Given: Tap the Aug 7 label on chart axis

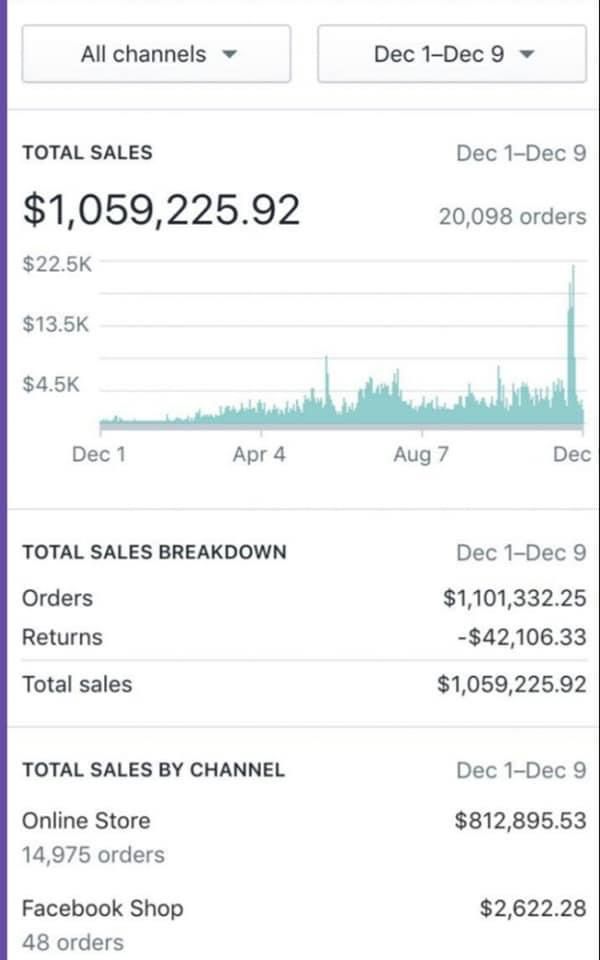Looking at the screenshot, I should pyautogui.click(x=421, y=455).
